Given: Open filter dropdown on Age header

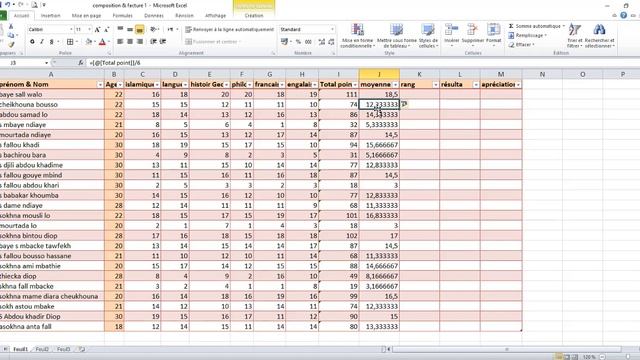Looking at the screenshot, I should pos(120,84).
